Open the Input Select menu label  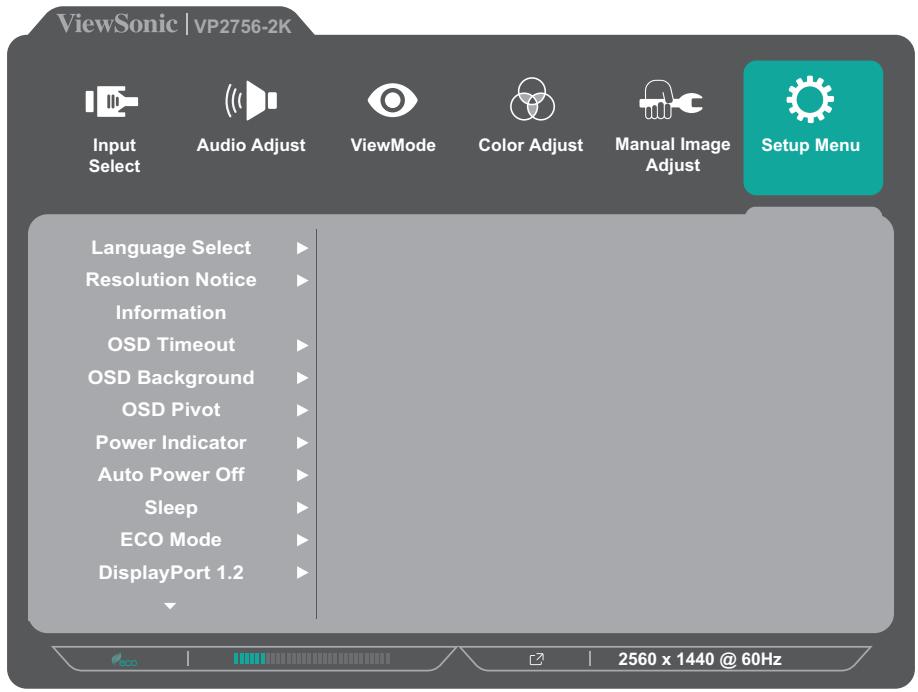[x=114, y=155]
